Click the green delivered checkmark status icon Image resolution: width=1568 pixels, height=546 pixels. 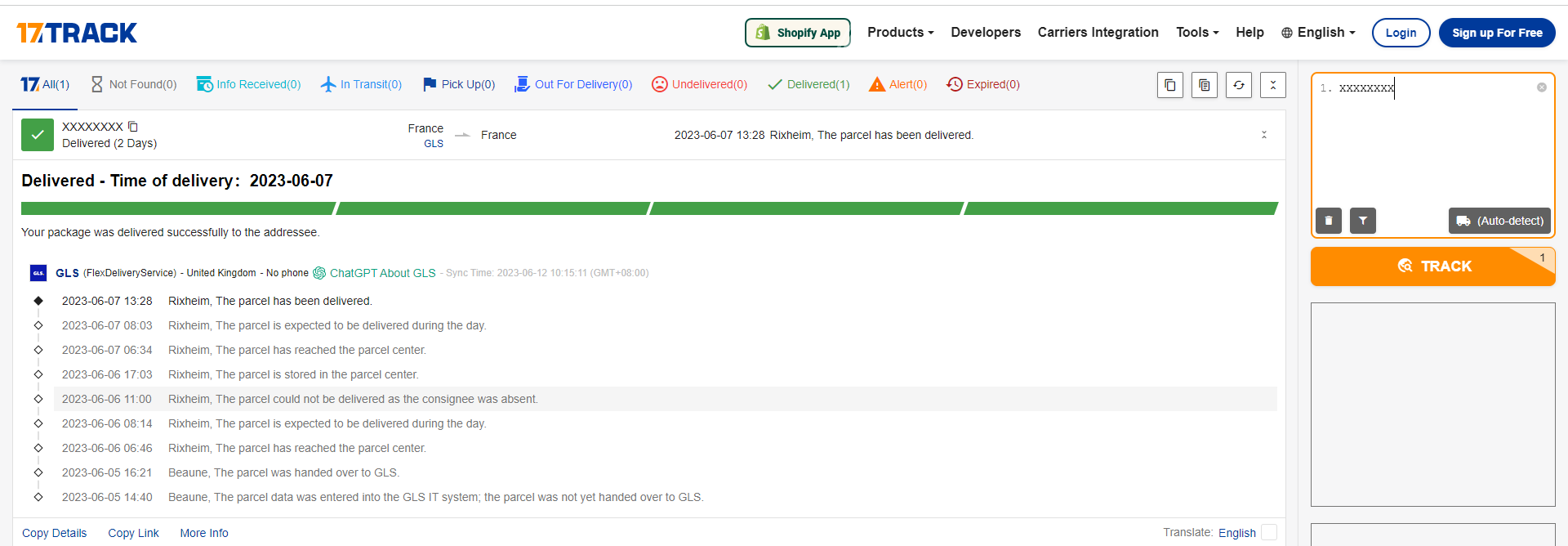pyautogui.click(x=38, y=135)
